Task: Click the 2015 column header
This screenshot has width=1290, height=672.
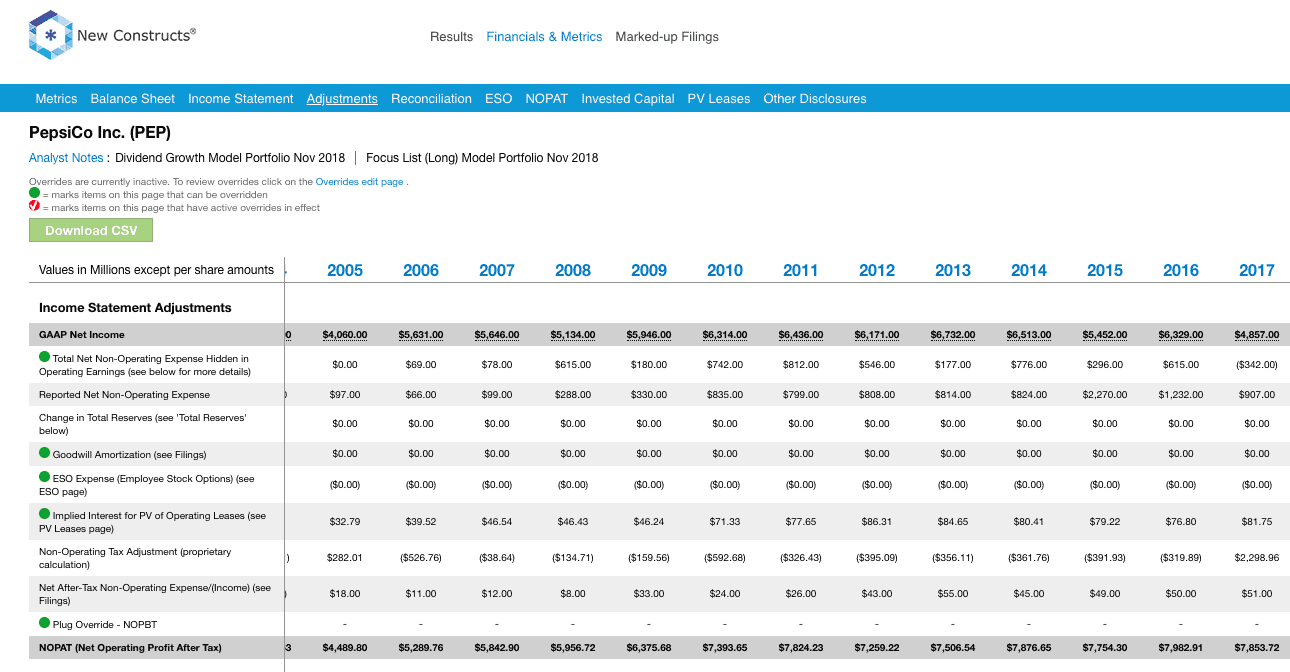Action: point(1105,270)
